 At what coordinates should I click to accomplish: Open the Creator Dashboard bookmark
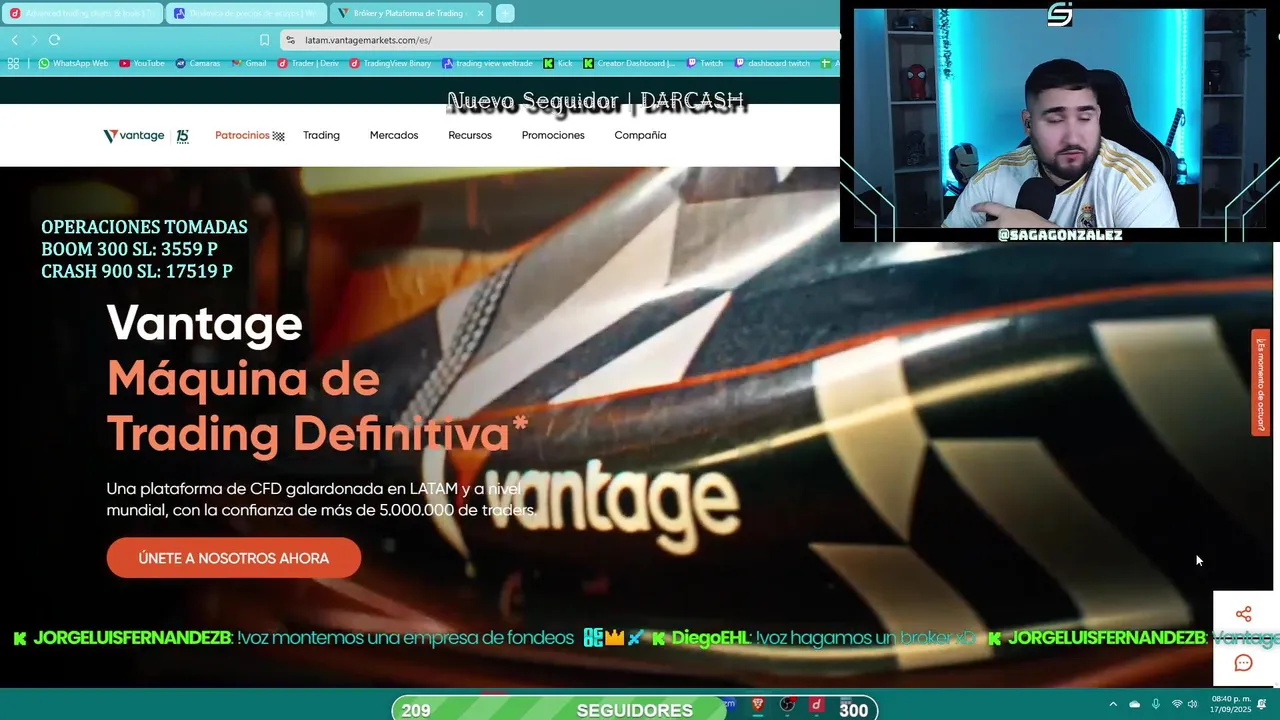click(629, 63)
